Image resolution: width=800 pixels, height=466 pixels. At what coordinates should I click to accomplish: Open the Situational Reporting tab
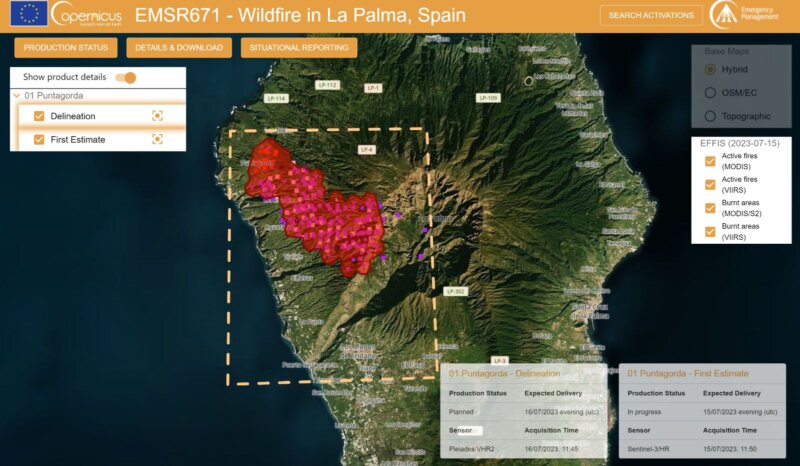point(299,48)
